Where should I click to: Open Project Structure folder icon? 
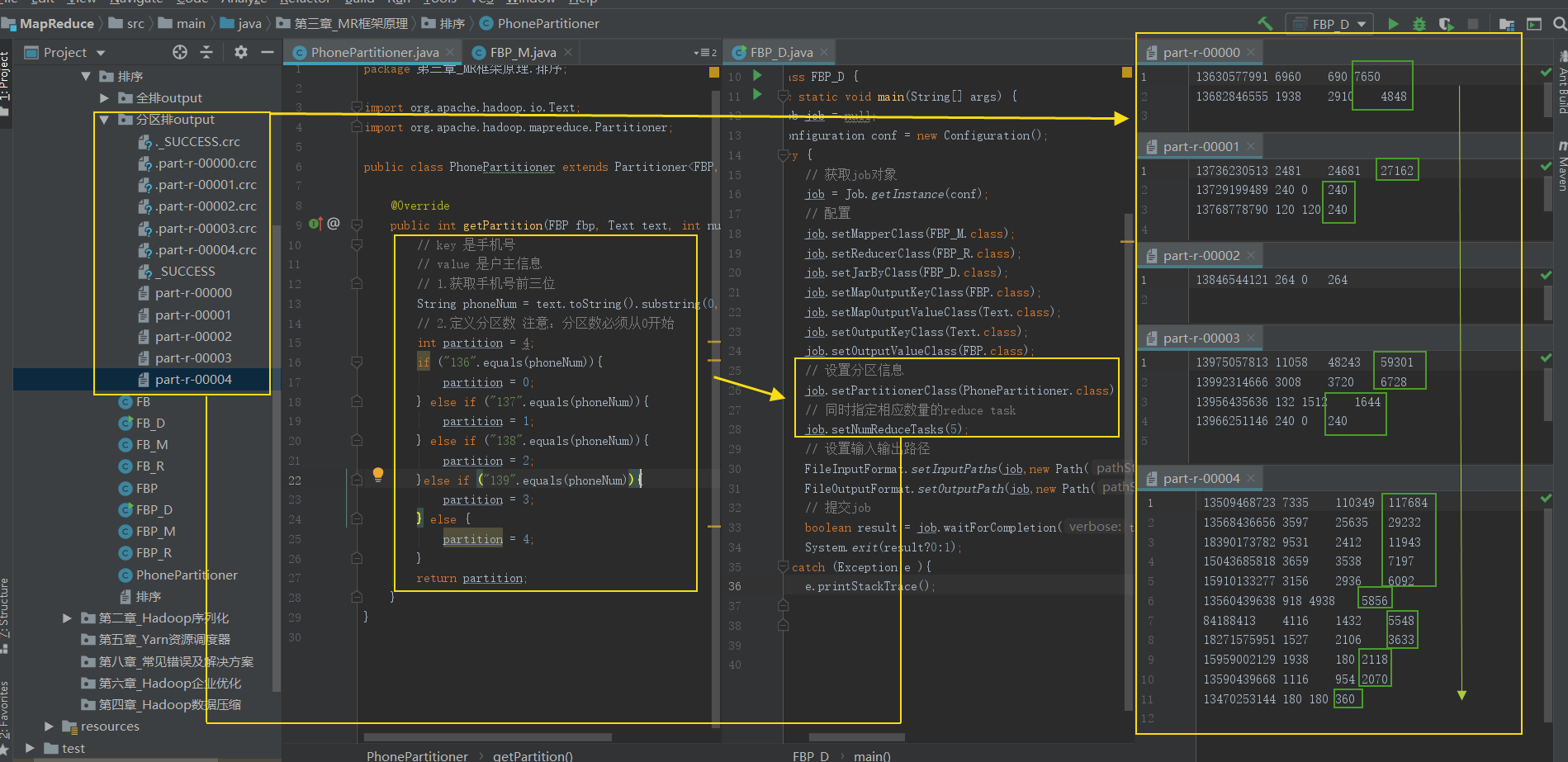1507,24
